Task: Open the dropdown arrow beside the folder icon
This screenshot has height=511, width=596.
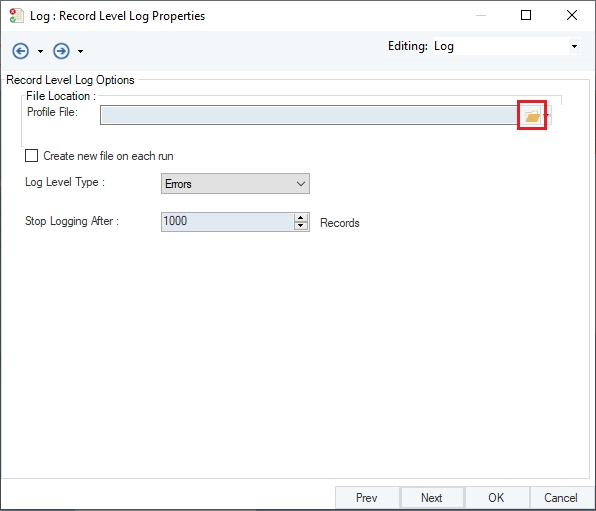Action: pyautogui.click(x=548, y=115)
